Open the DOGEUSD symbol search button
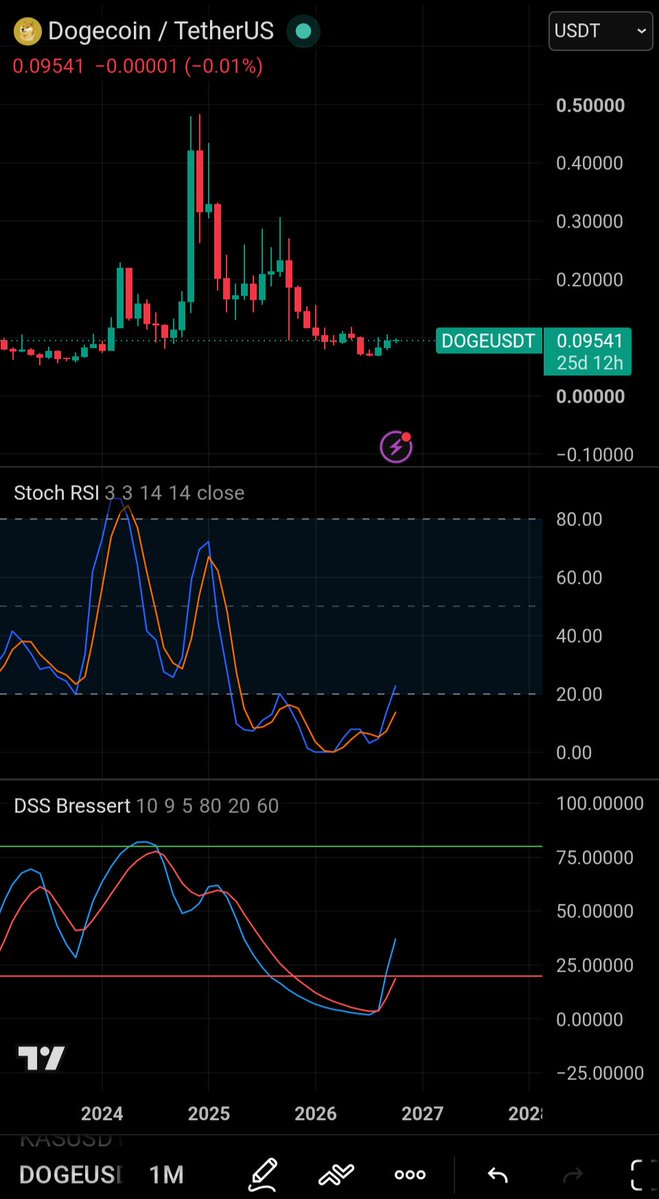 tap(69, 1175)
